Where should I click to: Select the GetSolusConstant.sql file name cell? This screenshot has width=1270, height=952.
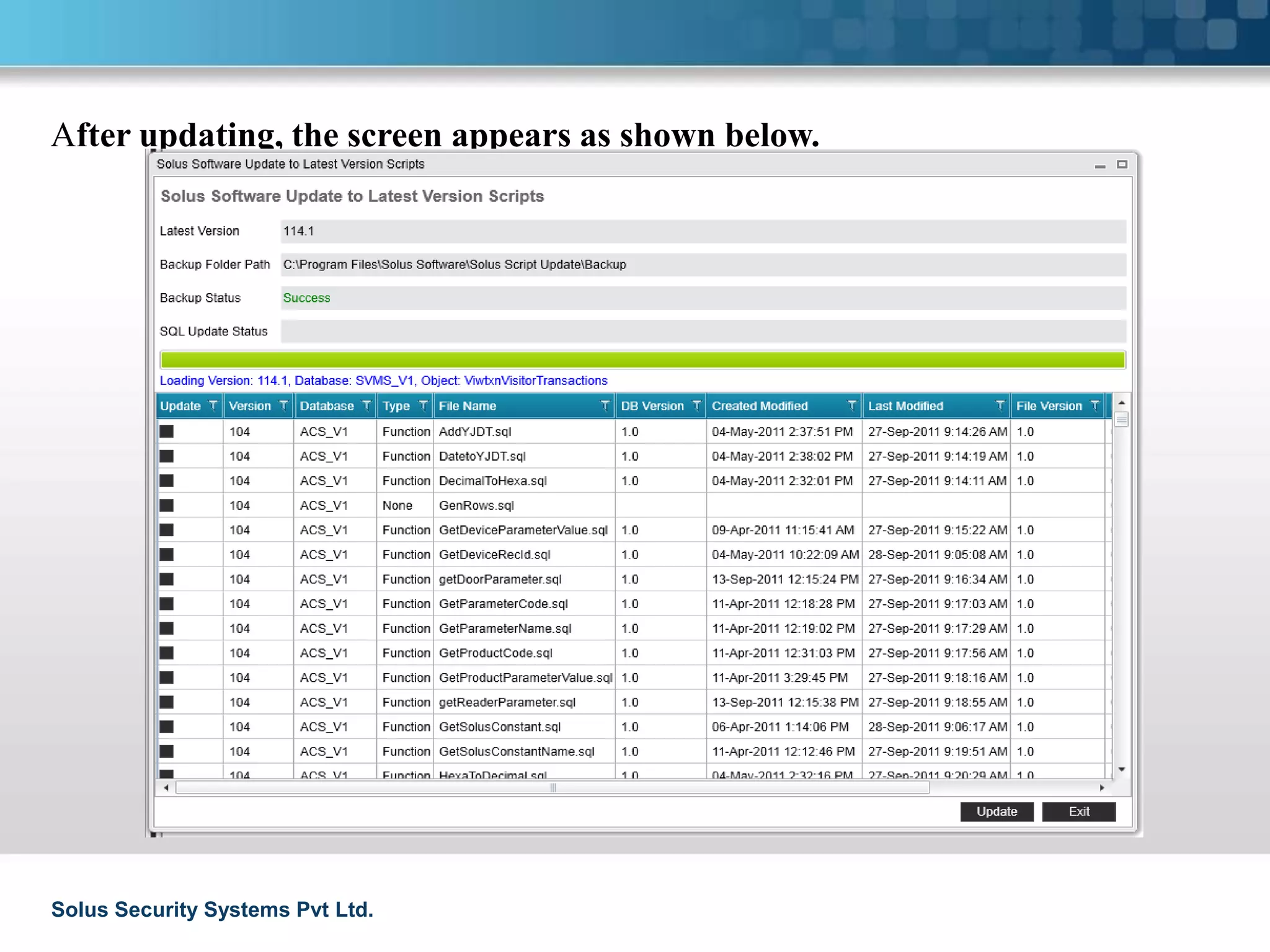click(x=525, y=726)
